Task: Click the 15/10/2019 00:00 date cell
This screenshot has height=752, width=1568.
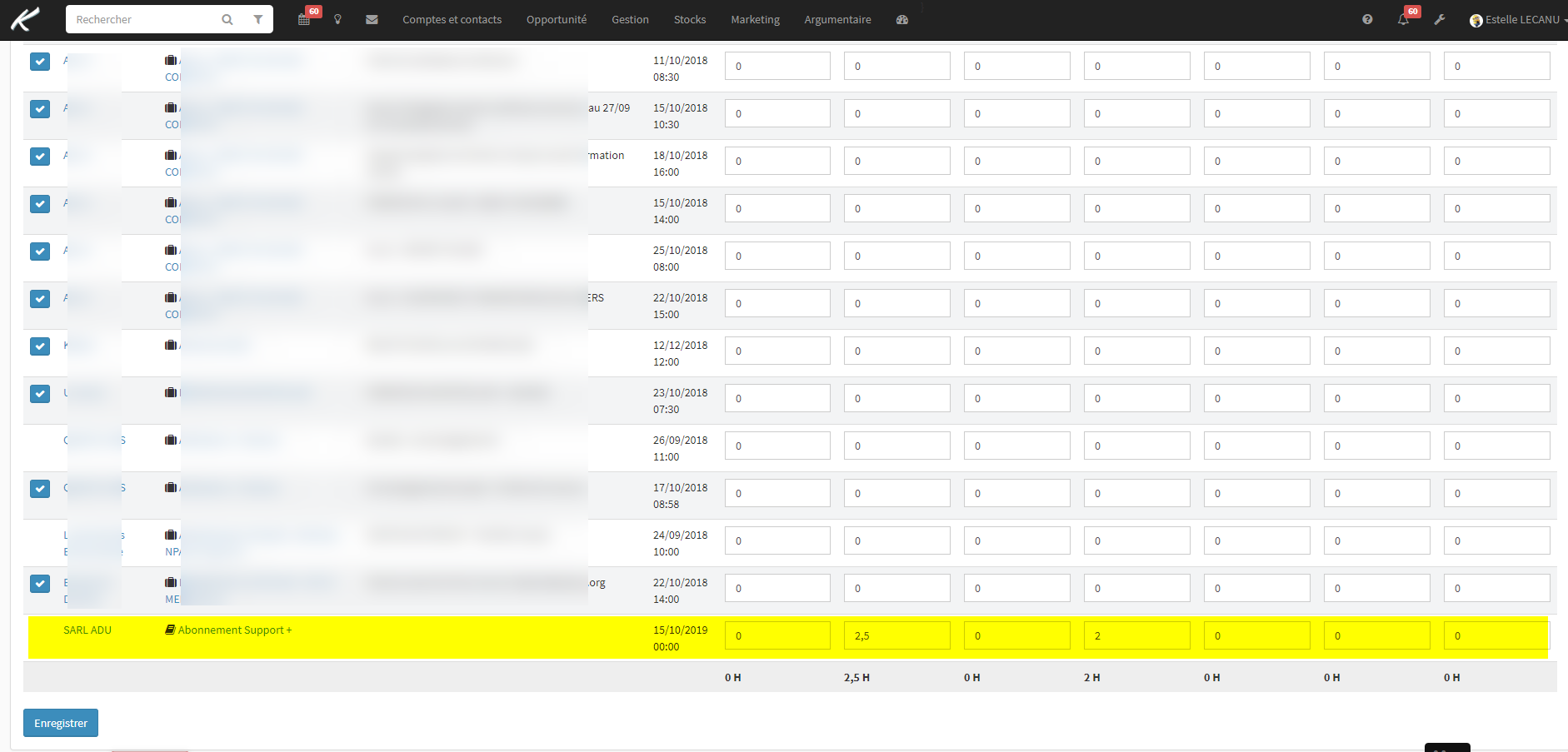Action: [x=680, y=638]
